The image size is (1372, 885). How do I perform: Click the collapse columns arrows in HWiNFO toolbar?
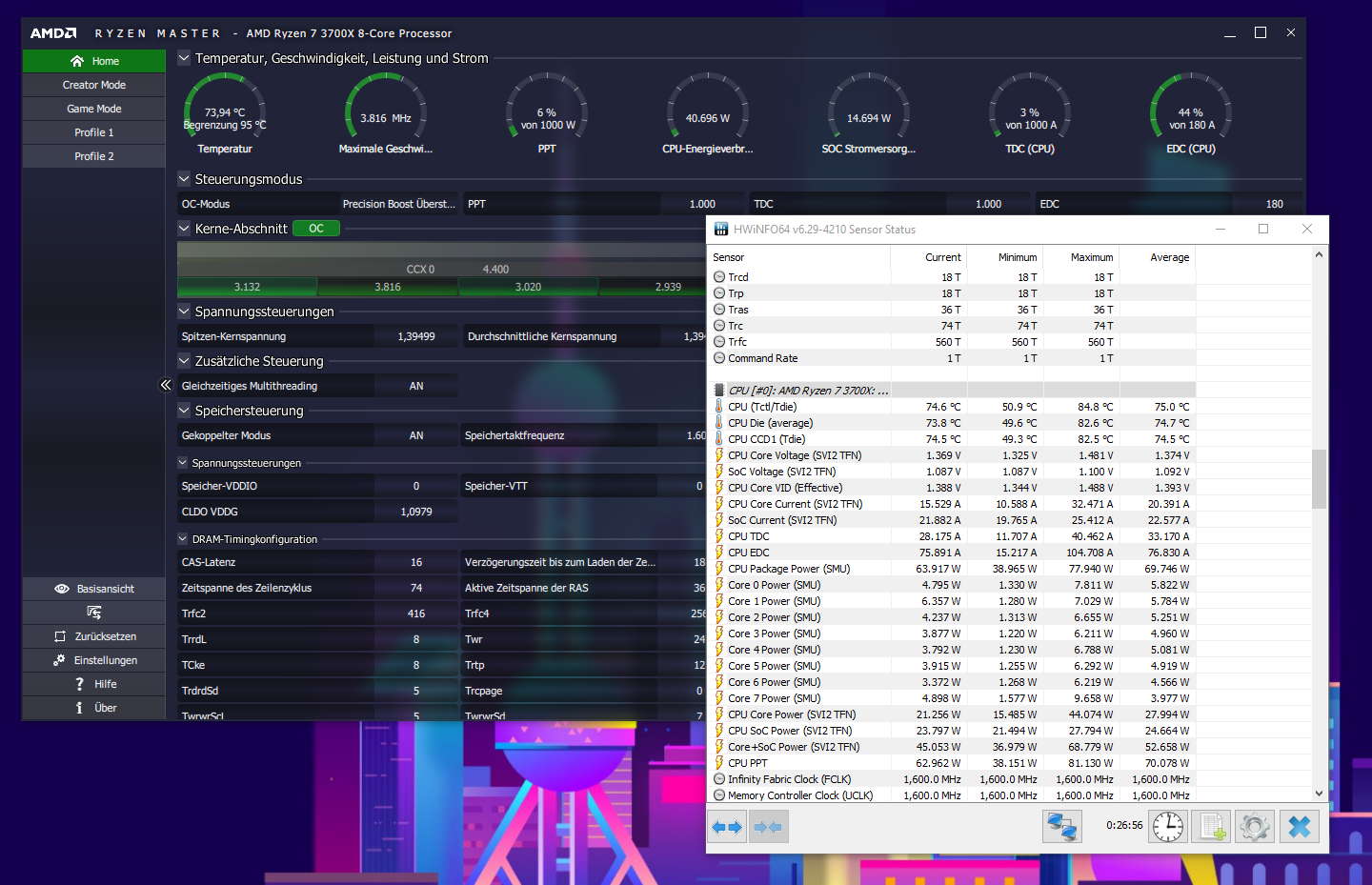tap(768, 827)
